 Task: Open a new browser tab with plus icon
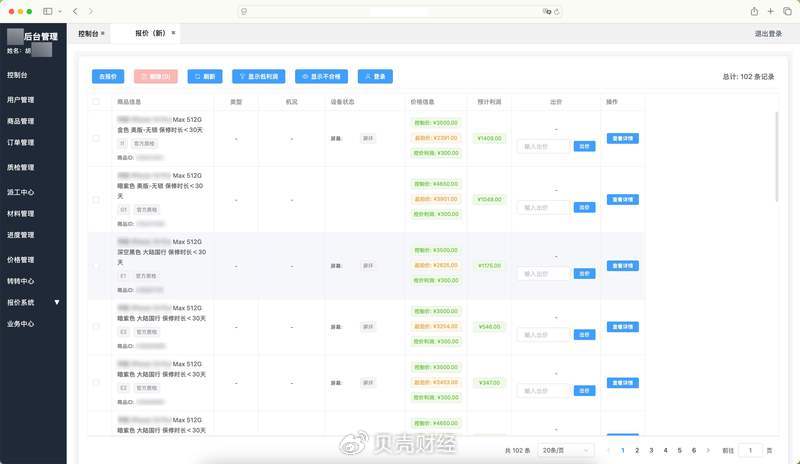pyautogui.click(x=771, y=10)
